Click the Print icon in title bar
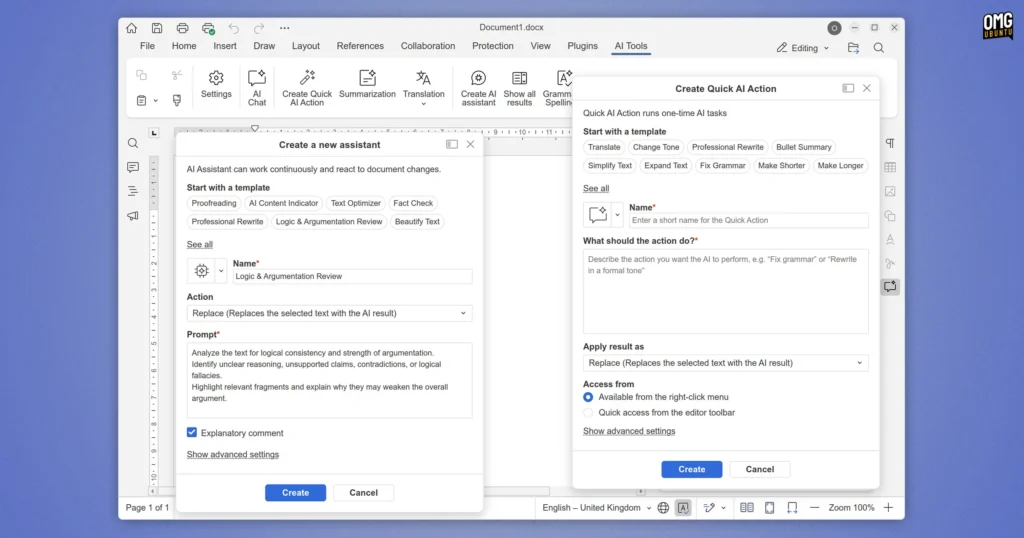The height and width of the screenshot is (538, 1024). tap(182, 28)
